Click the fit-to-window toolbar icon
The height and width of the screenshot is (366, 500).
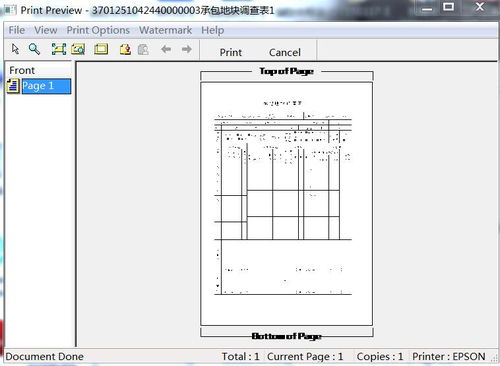59,49
